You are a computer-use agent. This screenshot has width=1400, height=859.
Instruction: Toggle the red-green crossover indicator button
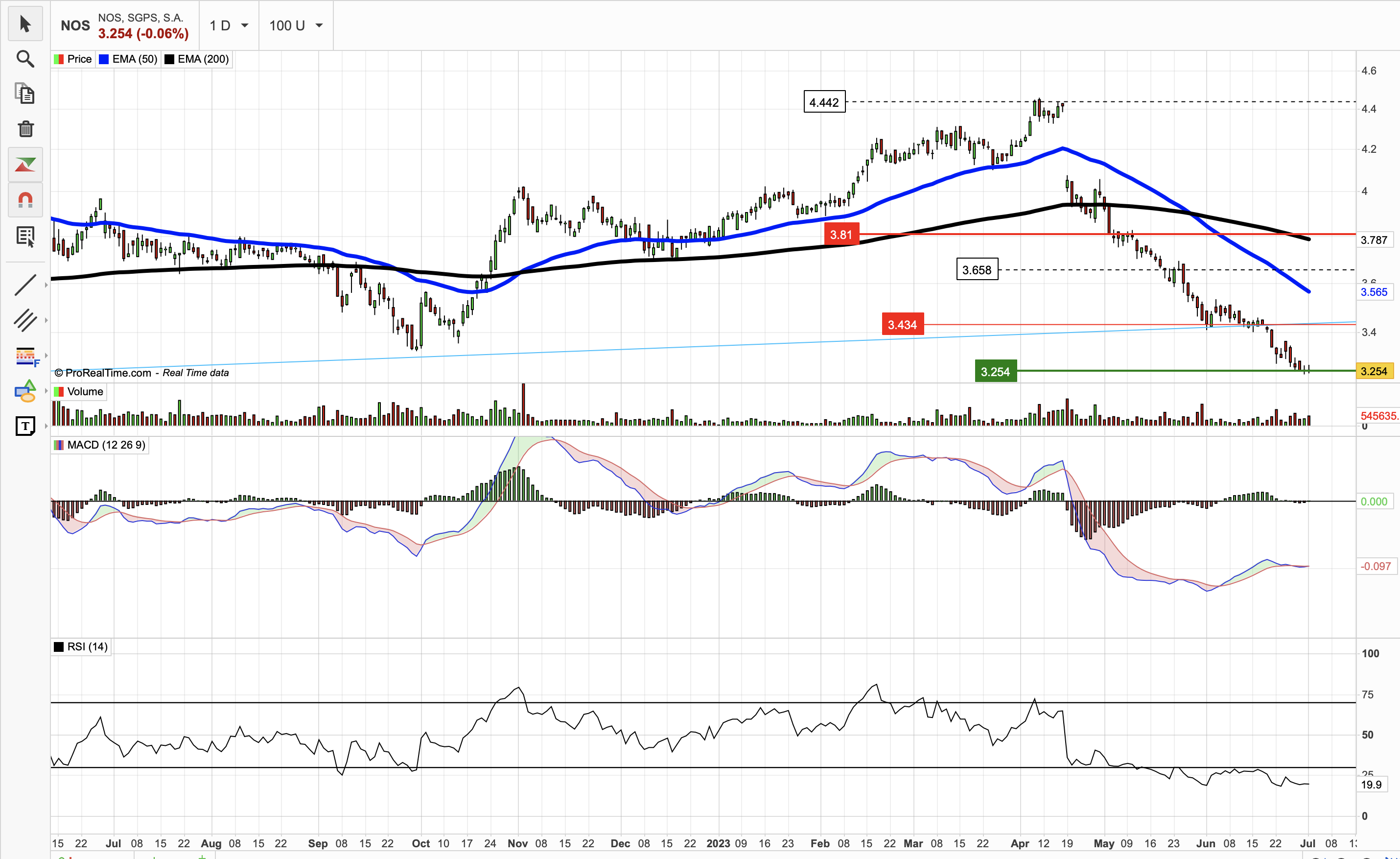coord(25,165)
